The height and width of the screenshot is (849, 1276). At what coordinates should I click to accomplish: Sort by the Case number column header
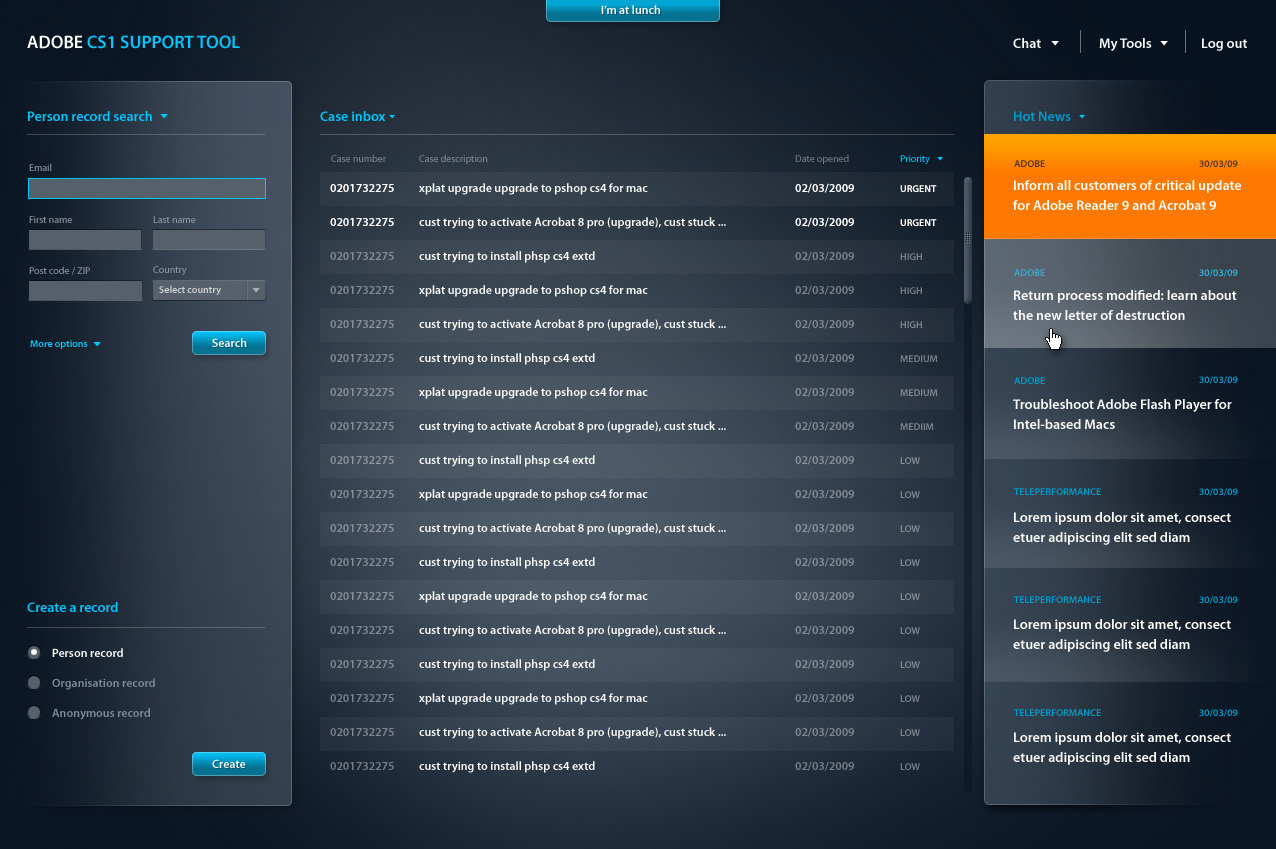(x=358, y=158)
